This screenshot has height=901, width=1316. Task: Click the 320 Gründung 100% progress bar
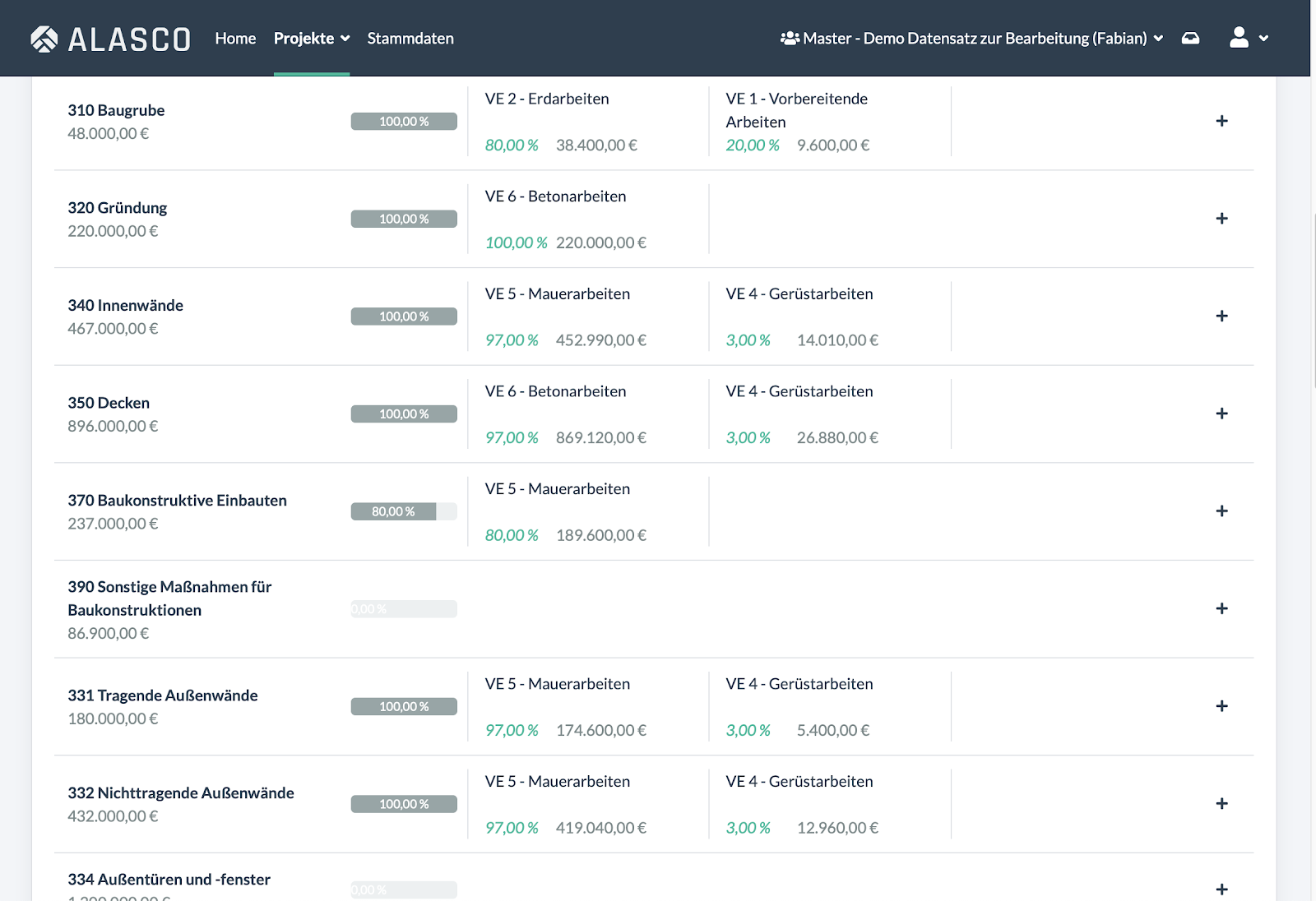(404, 219)
